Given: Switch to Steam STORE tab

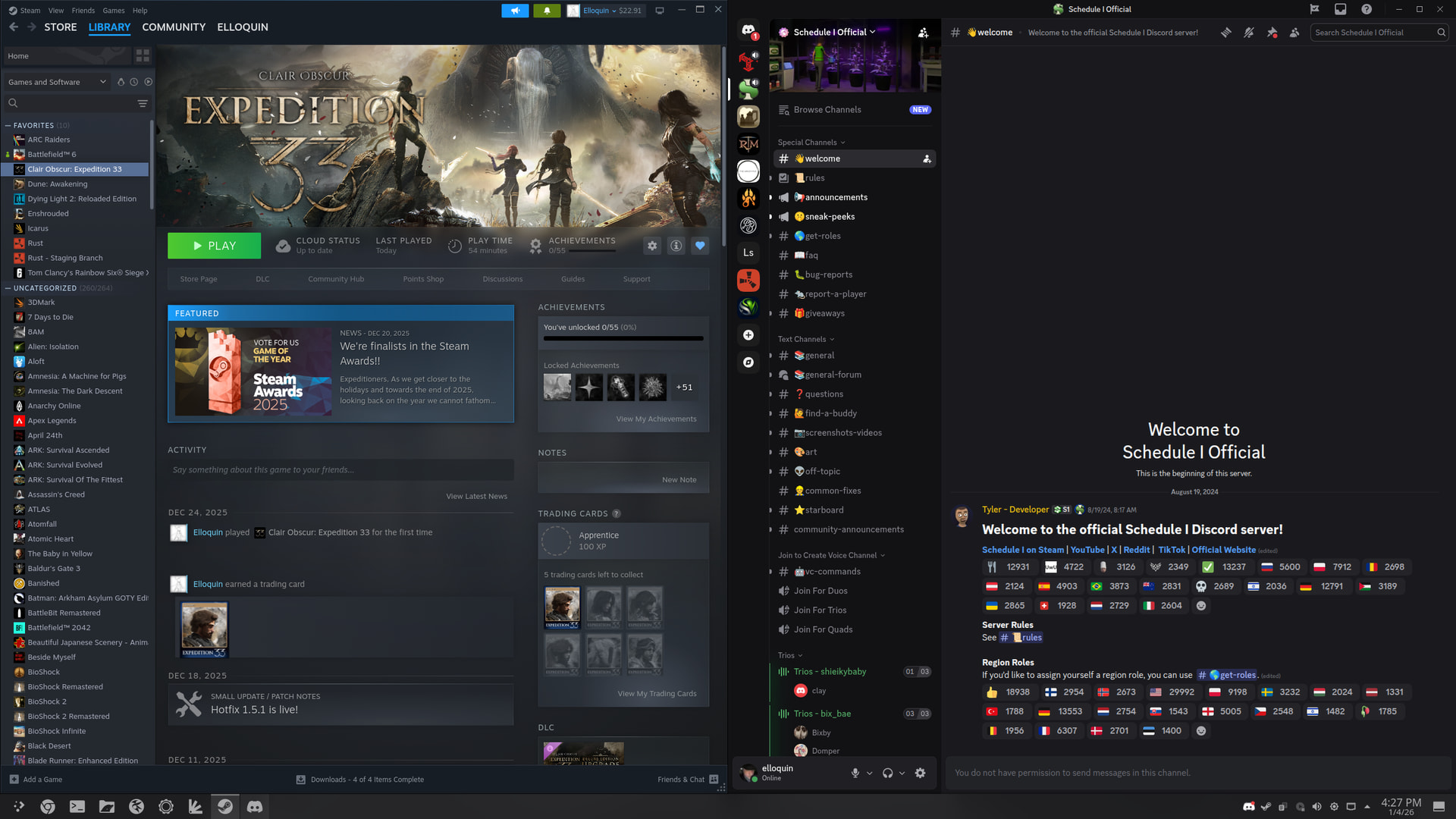Looking at the screenshot, I should [x=61, y=27].
